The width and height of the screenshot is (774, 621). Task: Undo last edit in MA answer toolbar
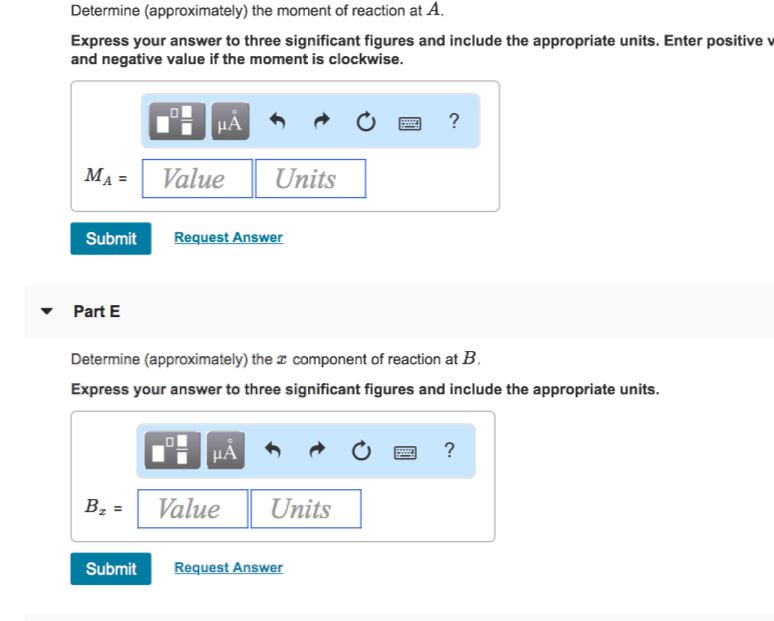pos(279,122)
